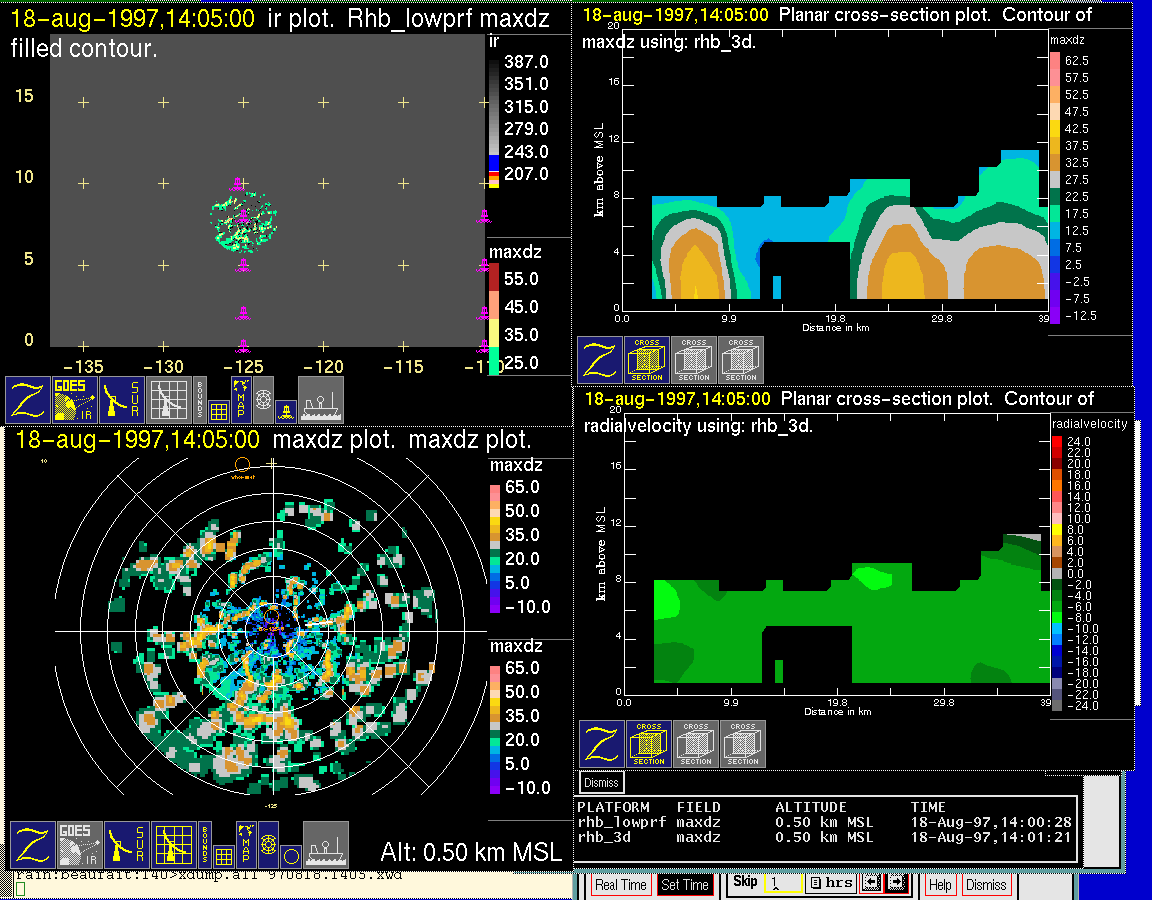Dismiss the platform info panel
Image resolution: width=1152 pixels, height=900 pixels.
(601, 782)
